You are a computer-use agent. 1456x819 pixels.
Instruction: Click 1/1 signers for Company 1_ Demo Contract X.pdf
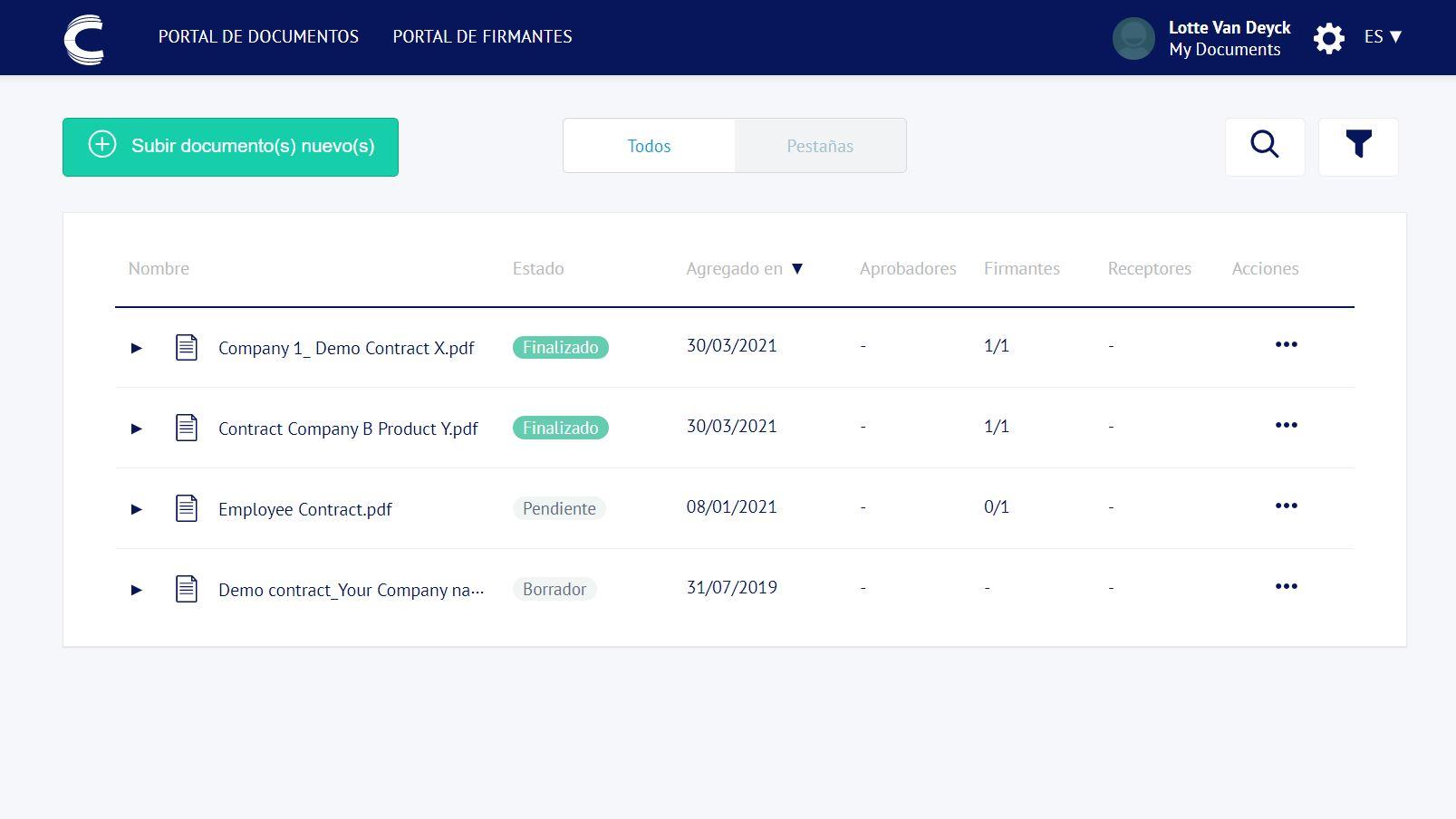coord(997,345)
